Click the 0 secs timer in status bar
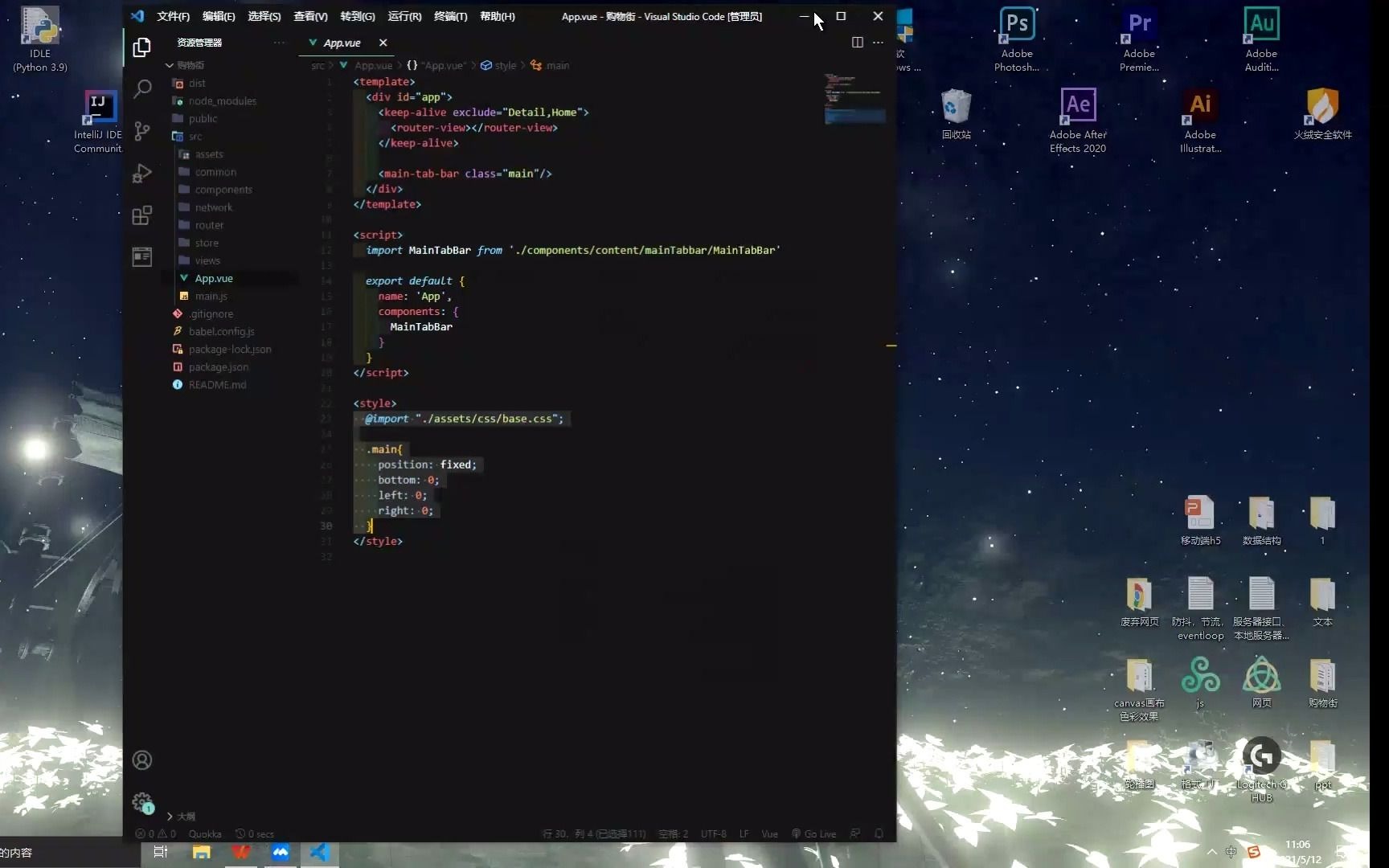The image size is (1389, 868). (255, 834)
